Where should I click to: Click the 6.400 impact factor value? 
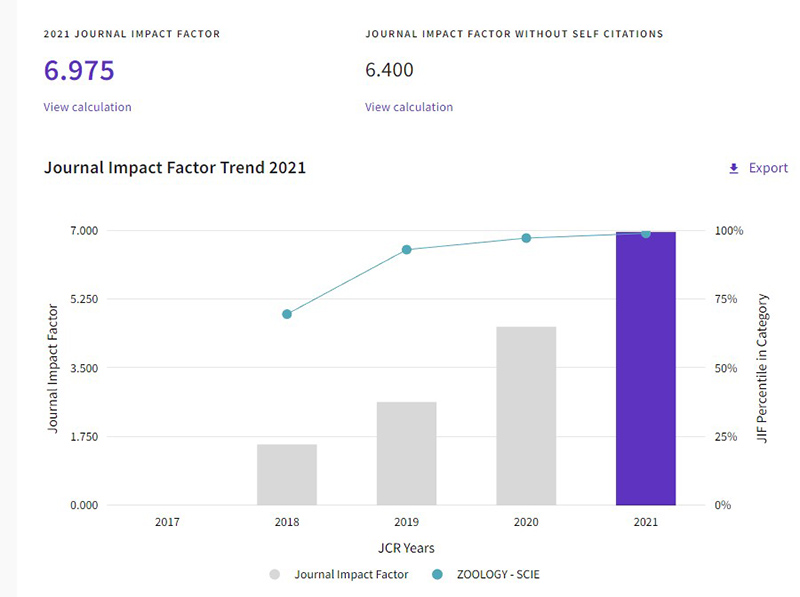[389, 71]
